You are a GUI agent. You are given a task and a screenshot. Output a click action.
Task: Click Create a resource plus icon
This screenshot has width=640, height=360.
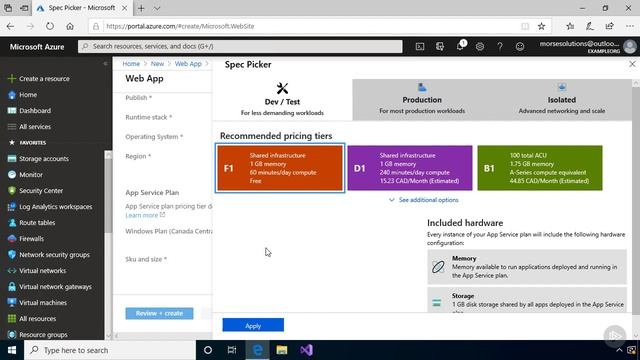(12, 78)
